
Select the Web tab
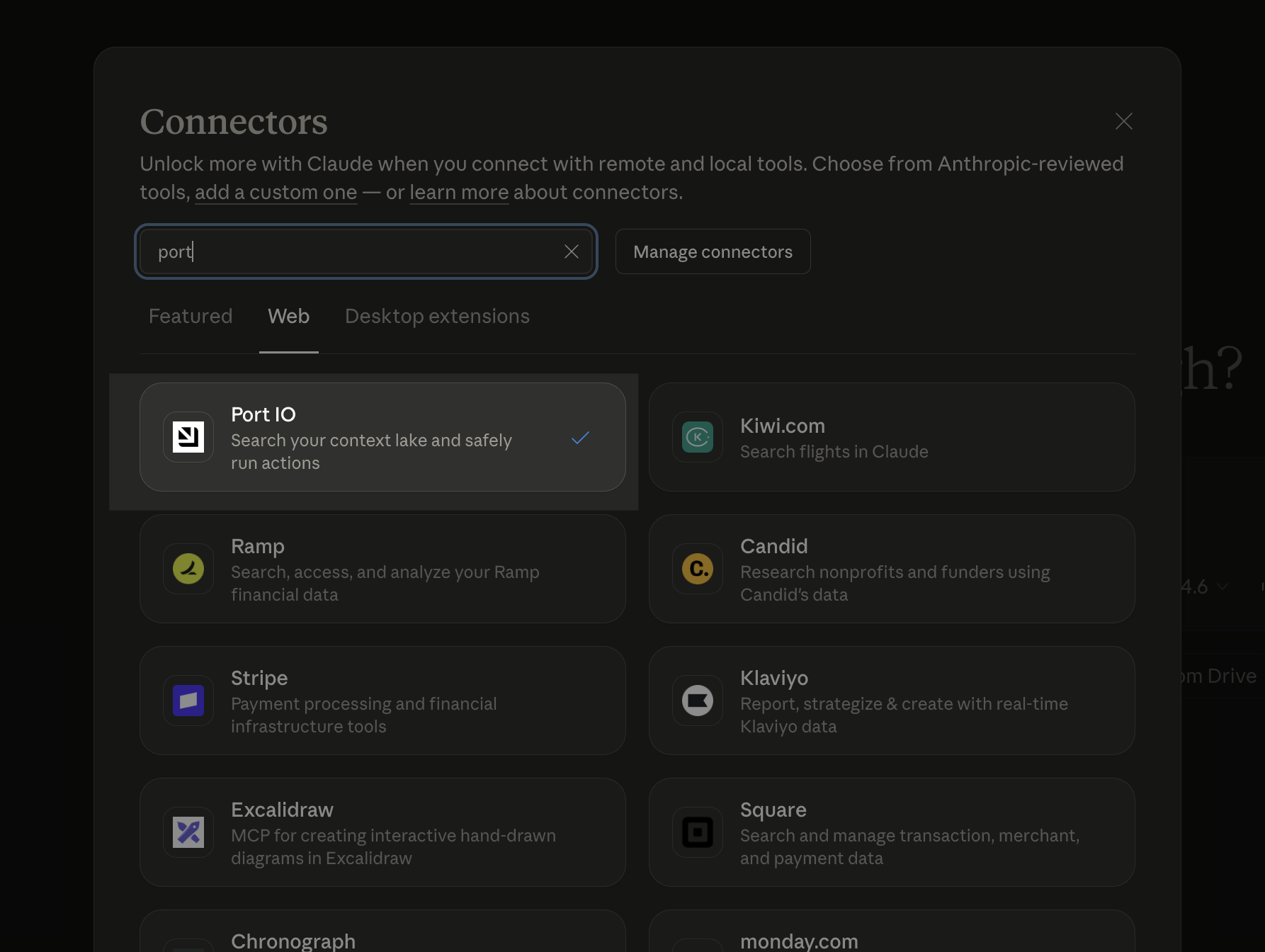[288, 316]
